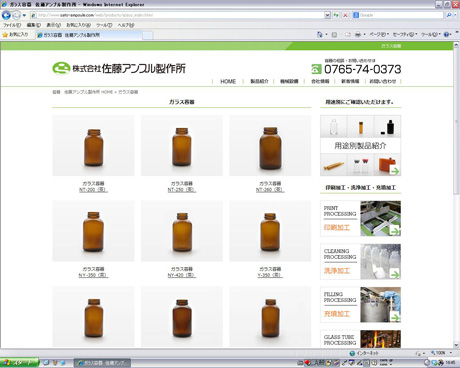Open NT-260 (茶) product link
Screen dimensions: 460x368
coord(270,190)
